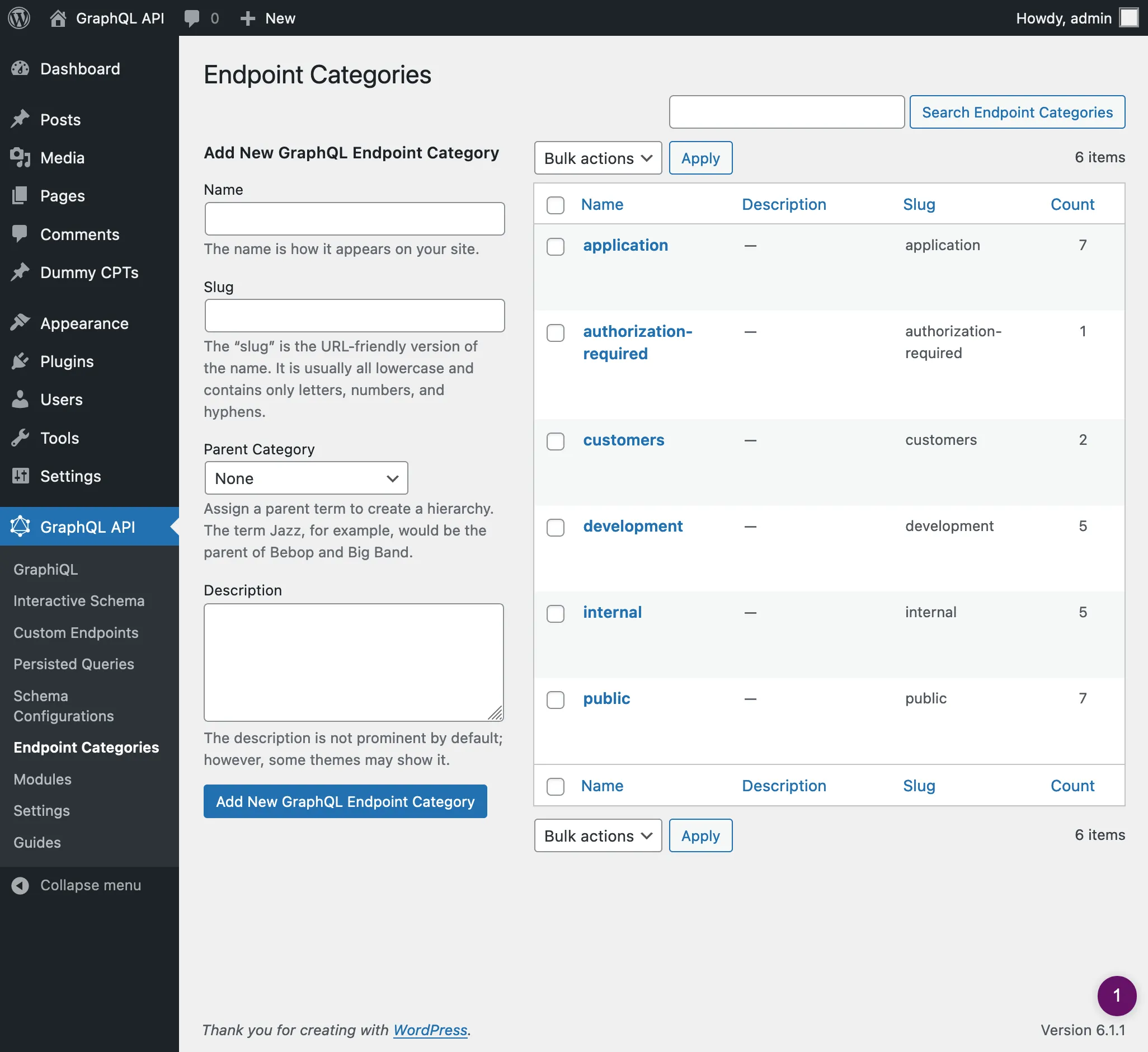
Task: Open Guides section in GraphQL API
Action: point(36,842)
